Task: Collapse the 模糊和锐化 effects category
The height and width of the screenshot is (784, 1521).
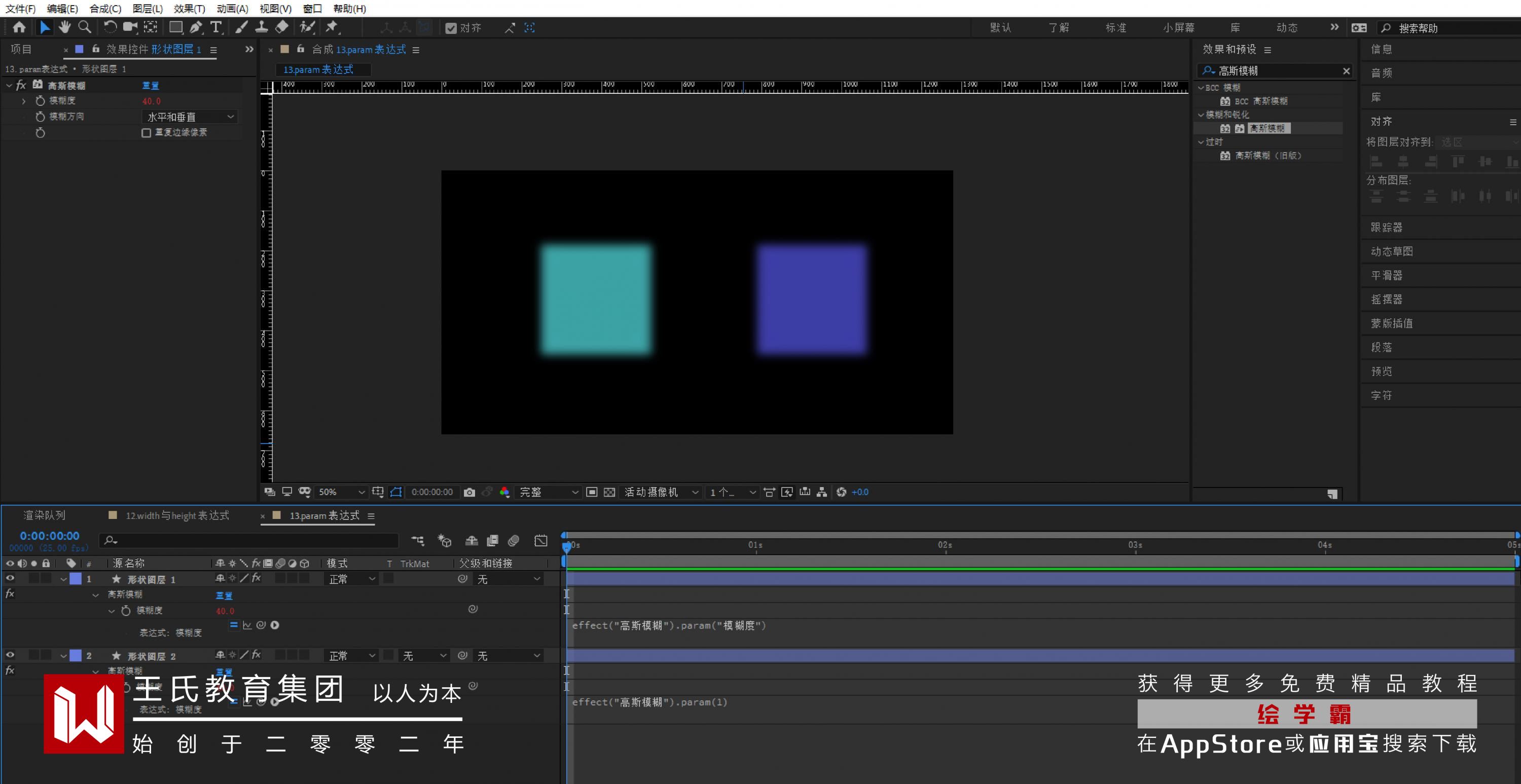Action: pyautogui.click(x=1201, y=115)
